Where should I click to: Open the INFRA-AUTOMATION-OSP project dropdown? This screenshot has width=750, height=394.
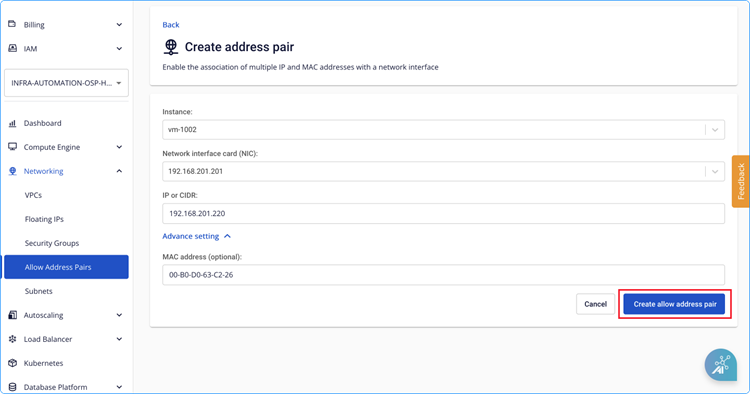[x=66, y=83]
